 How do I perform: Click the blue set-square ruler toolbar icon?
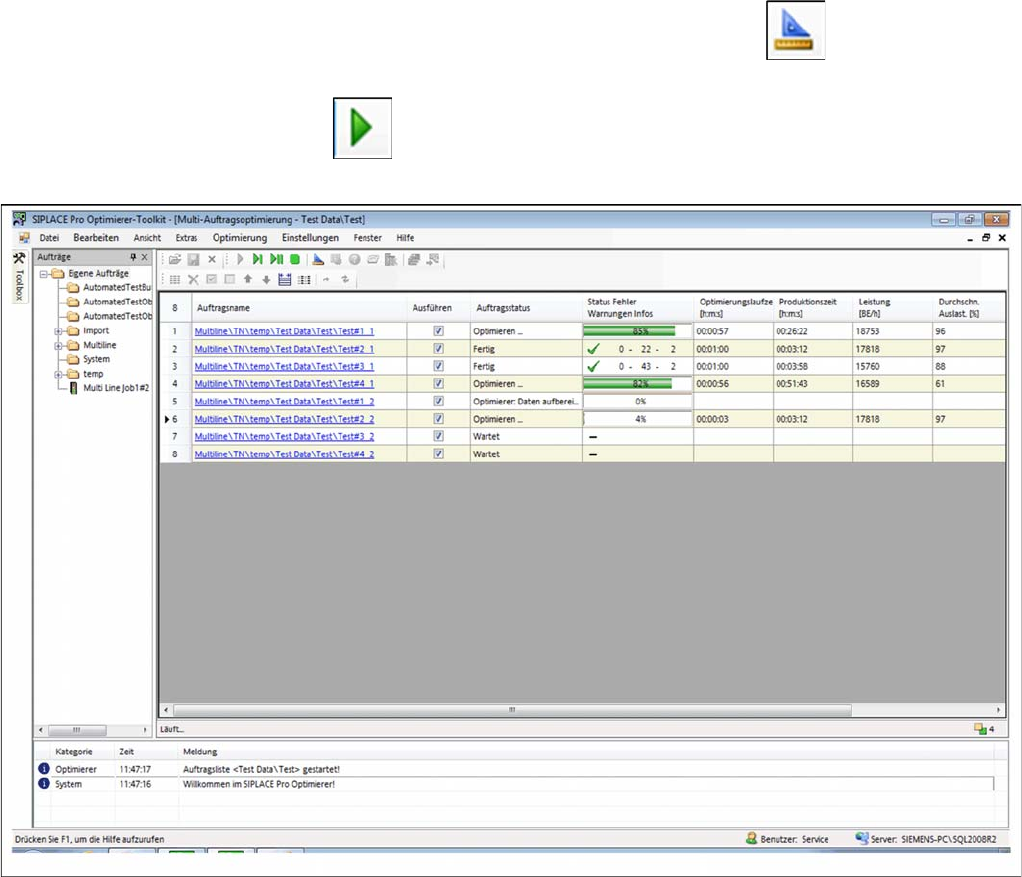tap(318, 260)
